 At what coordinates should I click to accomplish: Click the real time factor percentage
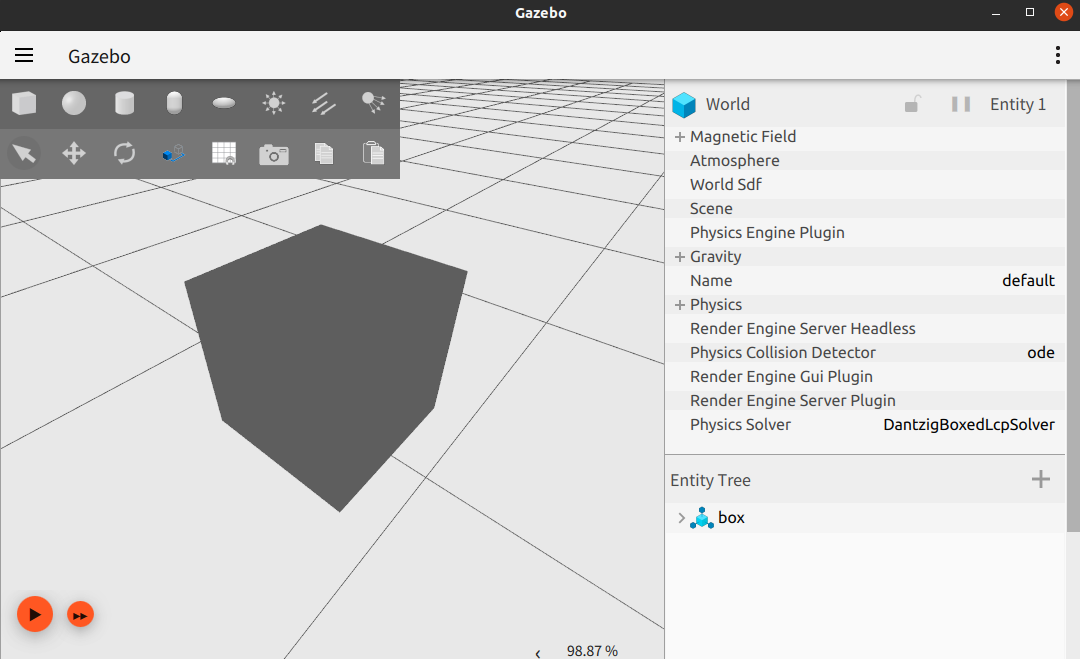(x=592, y=651)
